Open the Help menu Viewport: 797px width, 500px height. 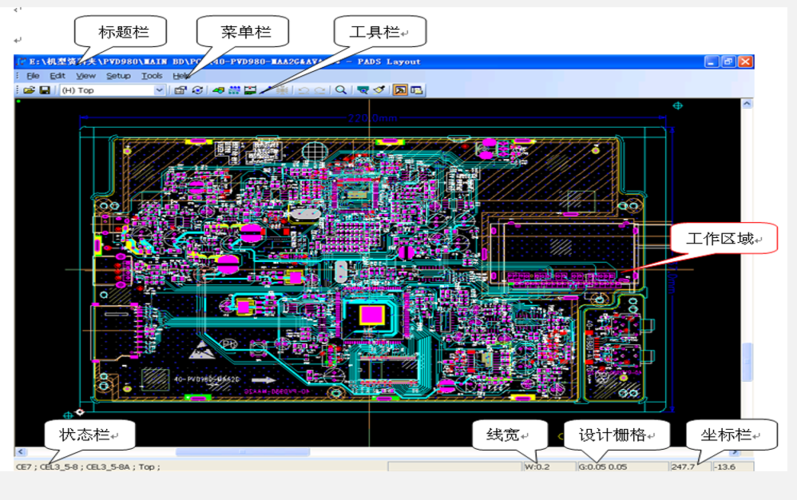click(x=180, y=76)
